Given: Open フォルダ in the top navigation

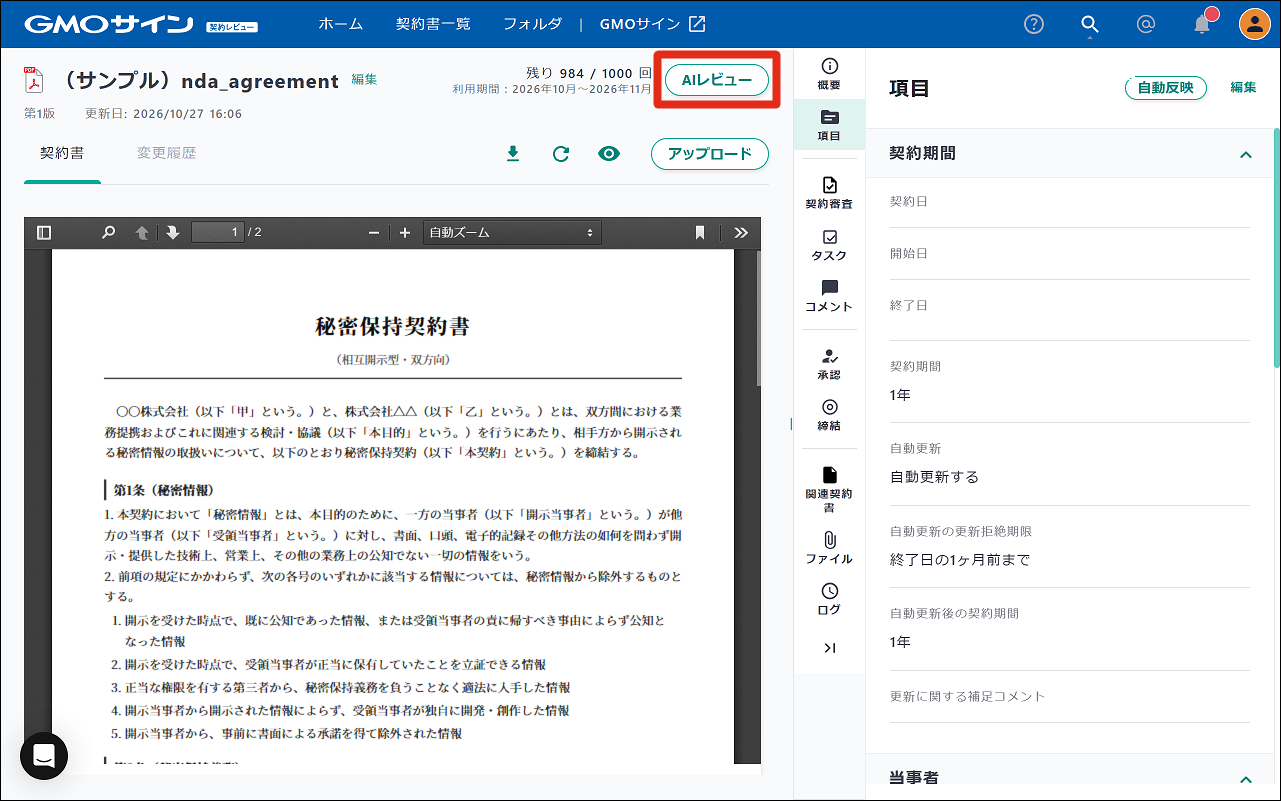Looking at the screenshot, I should coord(532,24).
